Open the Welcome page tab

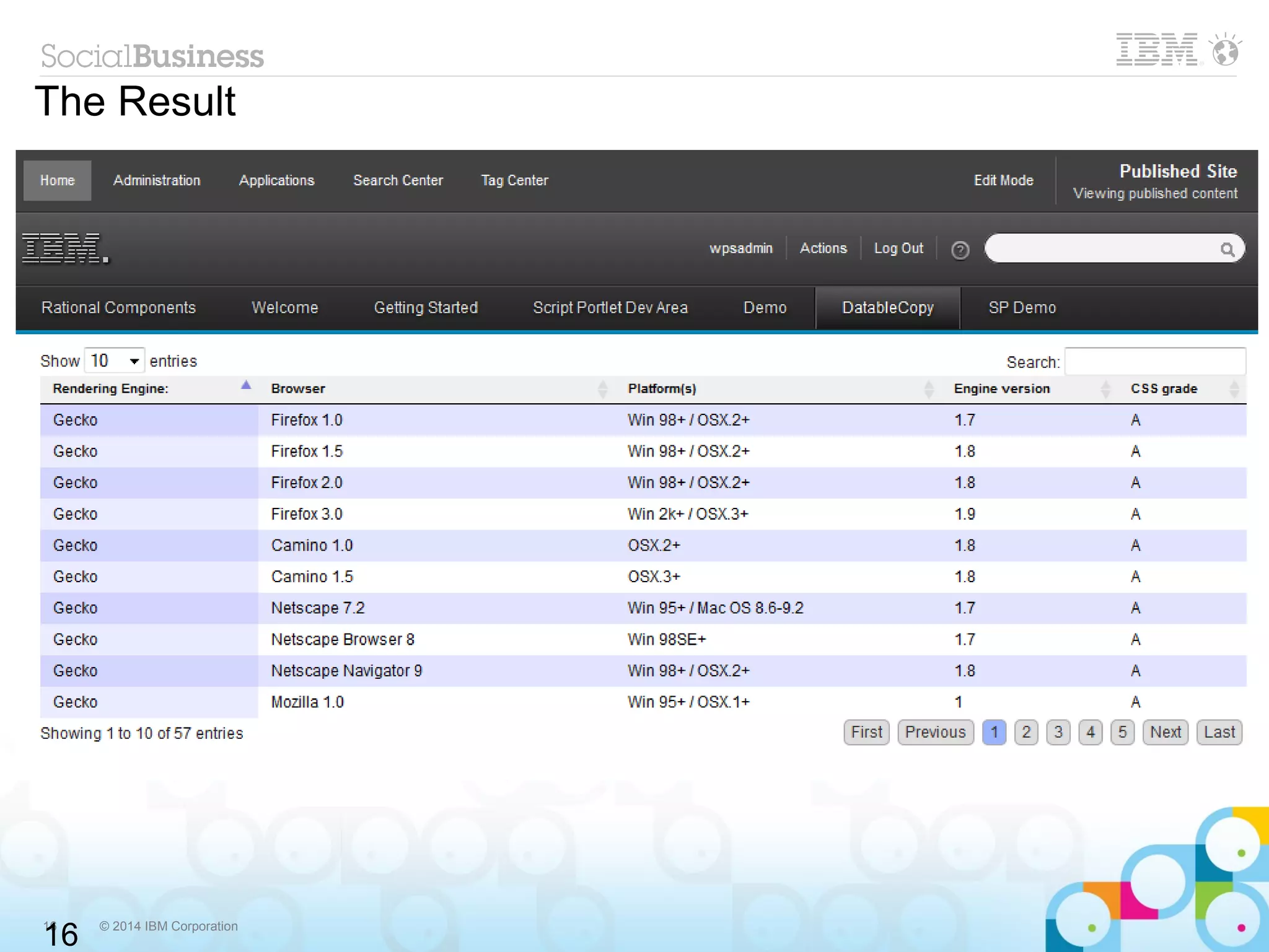[285, 308]
